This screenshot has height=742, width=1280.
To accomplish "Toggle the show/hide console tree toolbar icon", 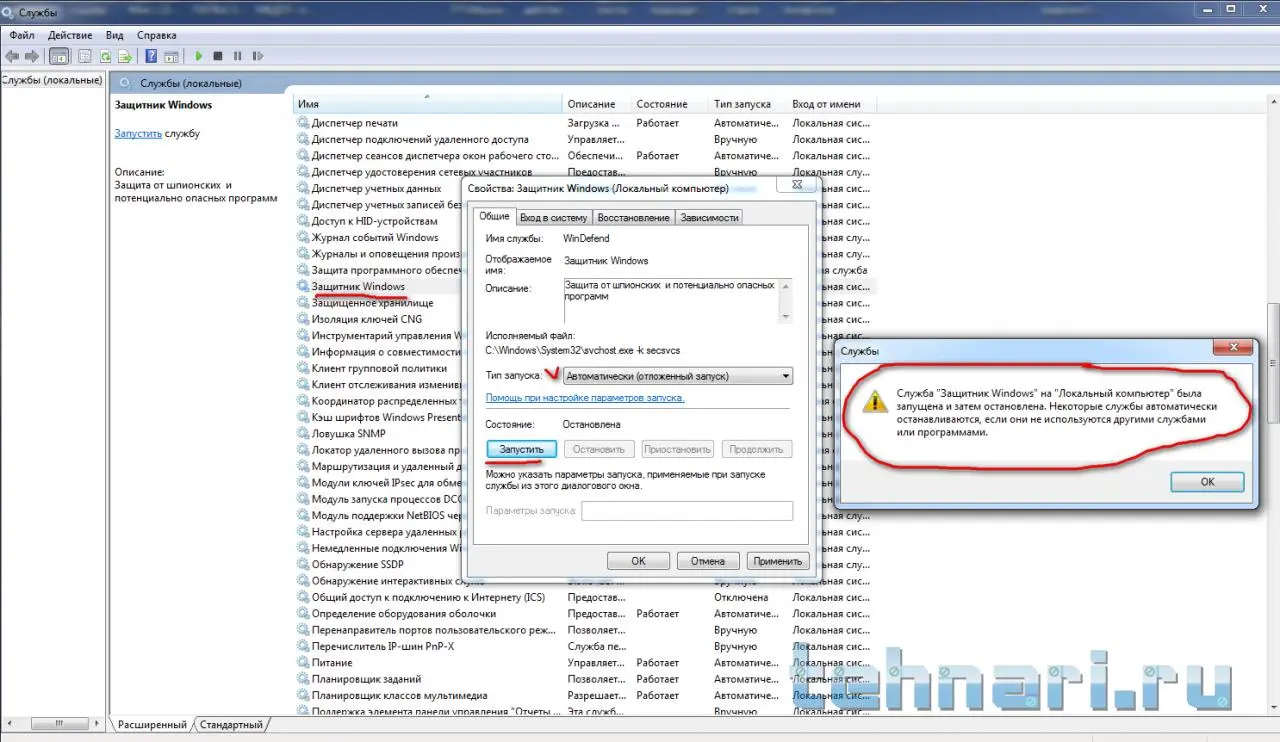I will (59, 56).
